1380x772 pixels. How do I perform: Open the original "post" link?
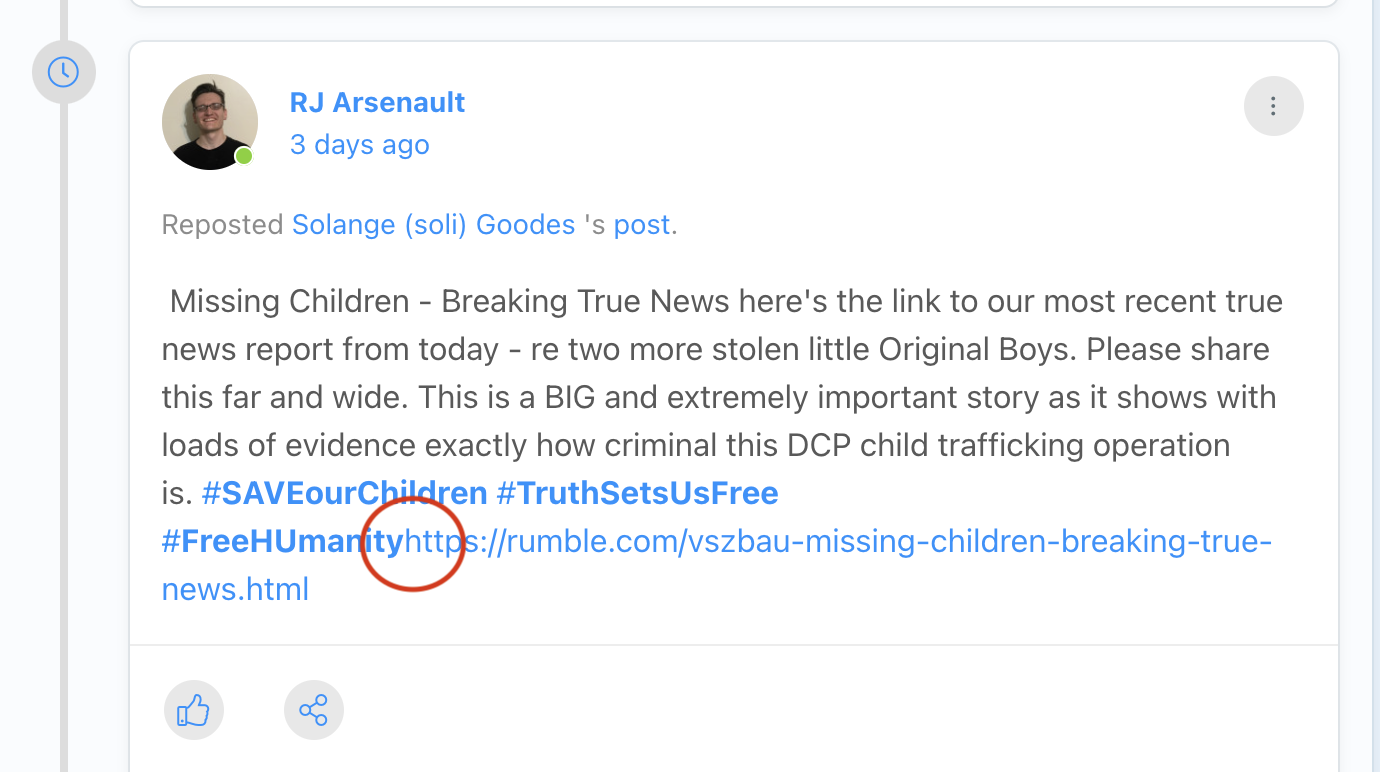coord(641,225)
